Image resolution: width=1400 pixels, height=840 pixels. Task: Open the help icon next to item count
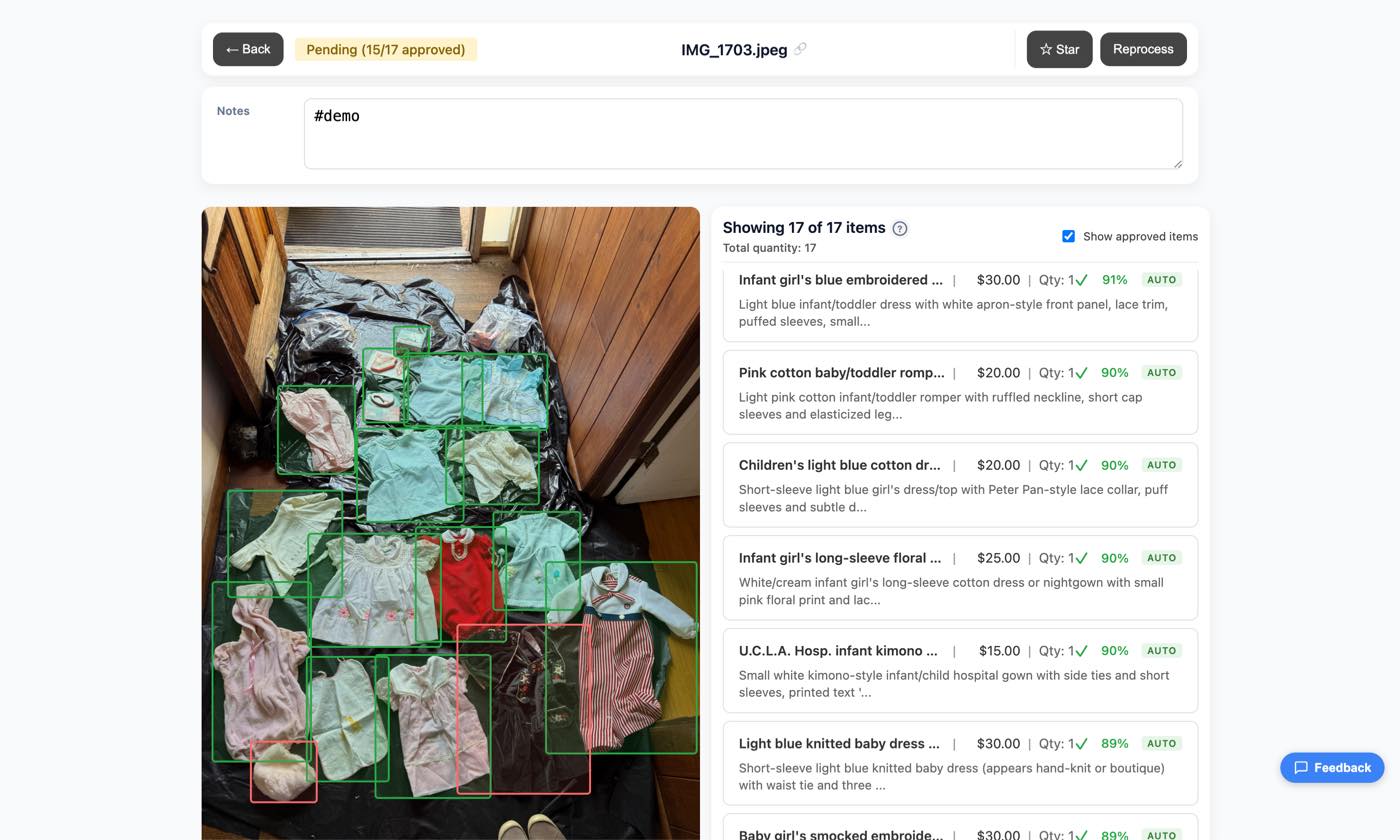coord(899,228)
